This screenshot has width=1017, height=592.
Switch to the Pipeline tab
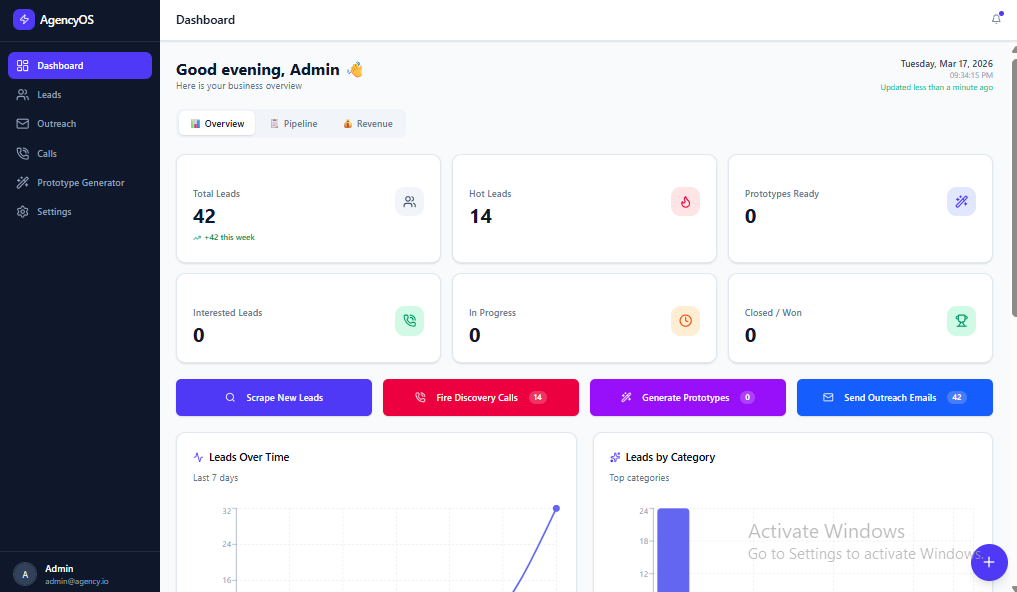[x=293, y=124]
